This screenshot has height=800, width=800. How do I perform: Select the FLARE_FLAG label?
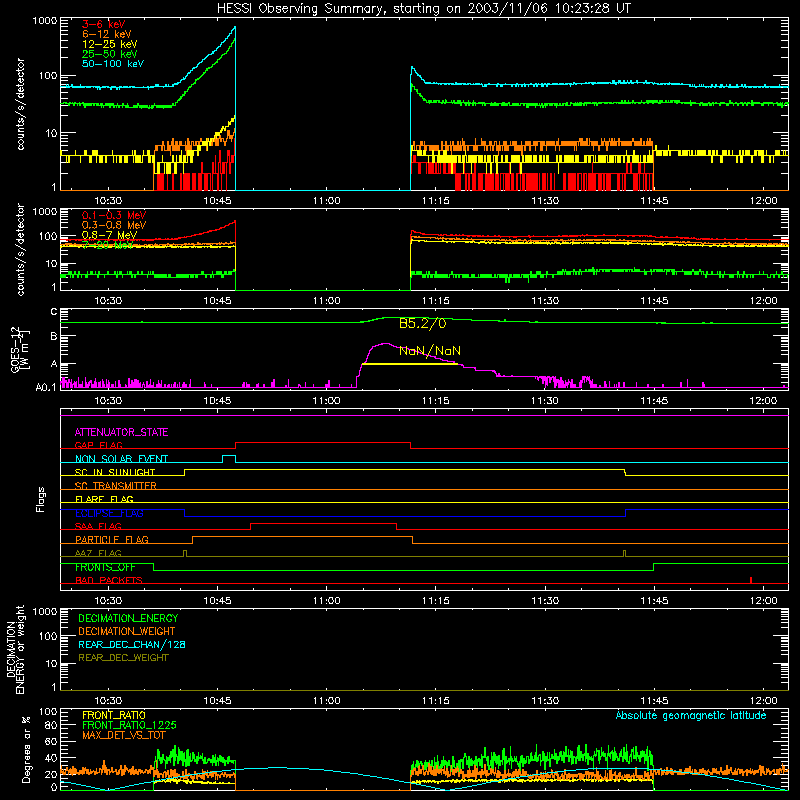(104, 499)
